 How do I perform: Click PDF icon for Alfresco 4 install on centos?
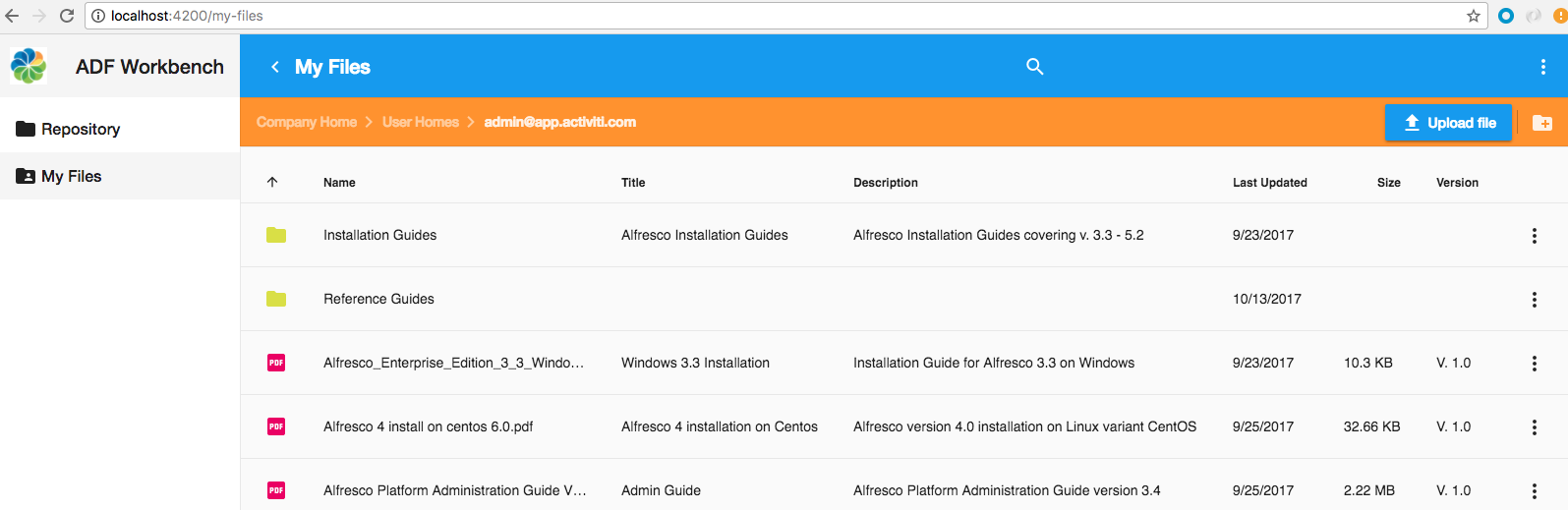276,426
